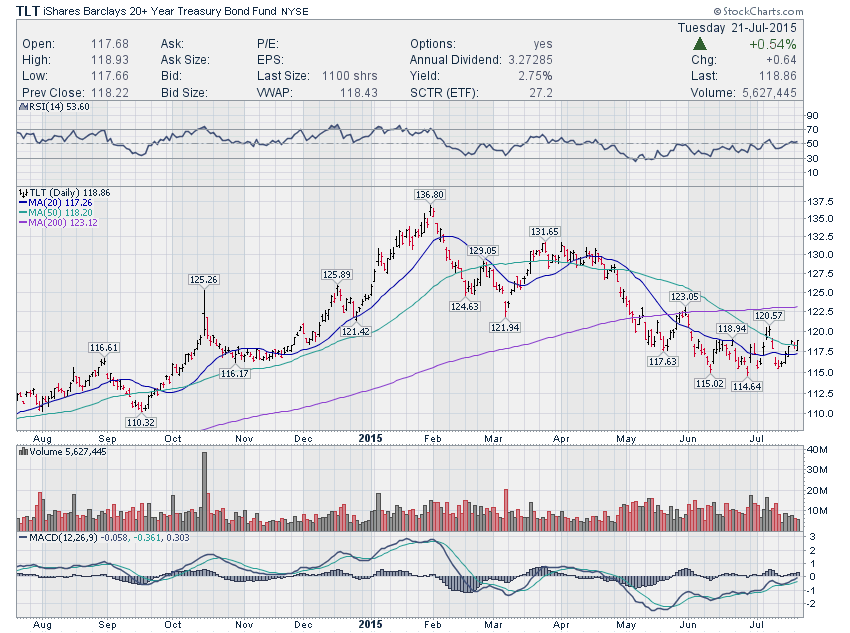Viewport: 850px width, 633px height.
Task: Select the purple MA(200) legend line
Action: 23,223
